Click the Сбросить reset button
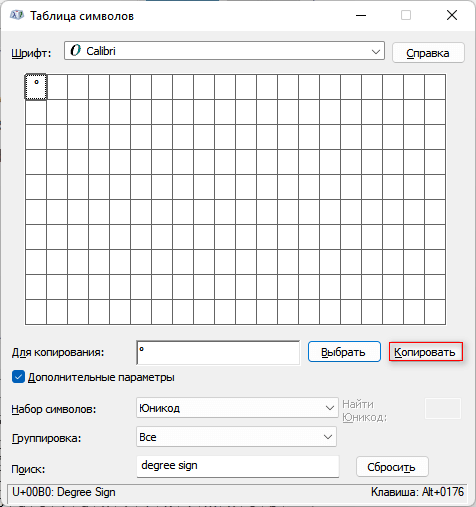The width and height of the screenshot is (476, 507). coord(392,467)
